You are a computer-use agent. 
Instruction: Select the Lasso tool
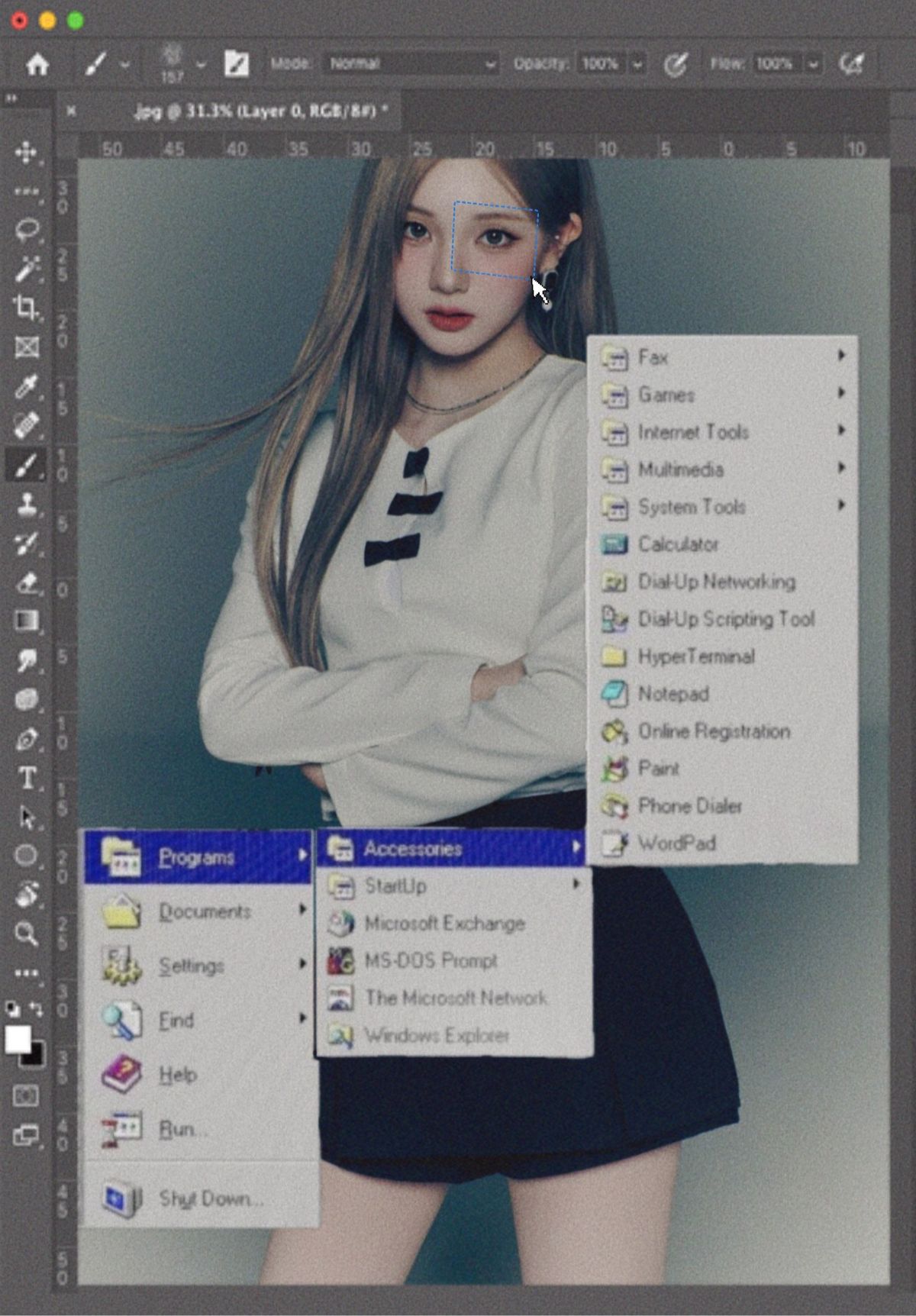point(27,230)
